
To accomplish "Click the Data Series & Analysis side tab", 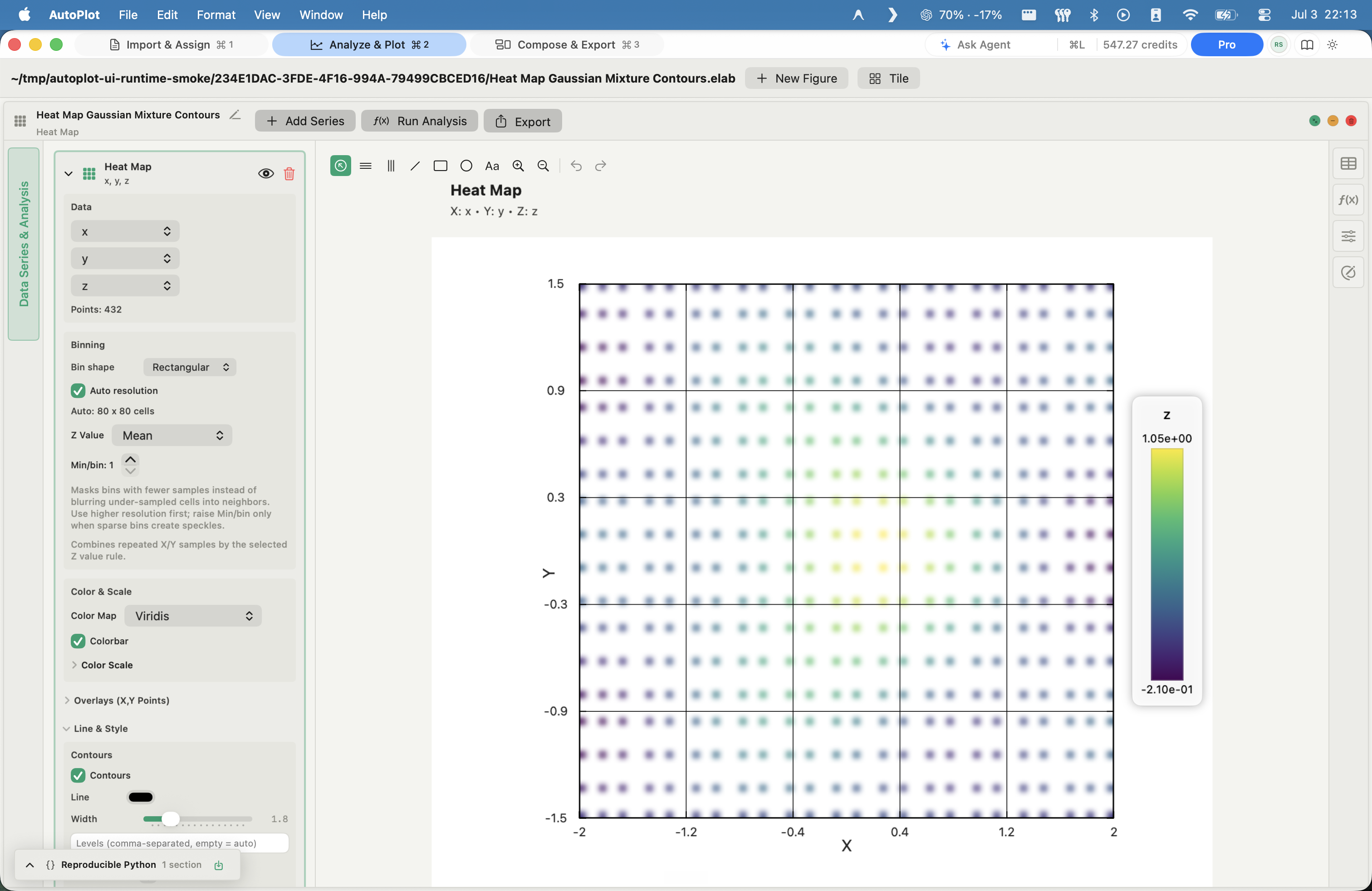I will click(24, 244).
